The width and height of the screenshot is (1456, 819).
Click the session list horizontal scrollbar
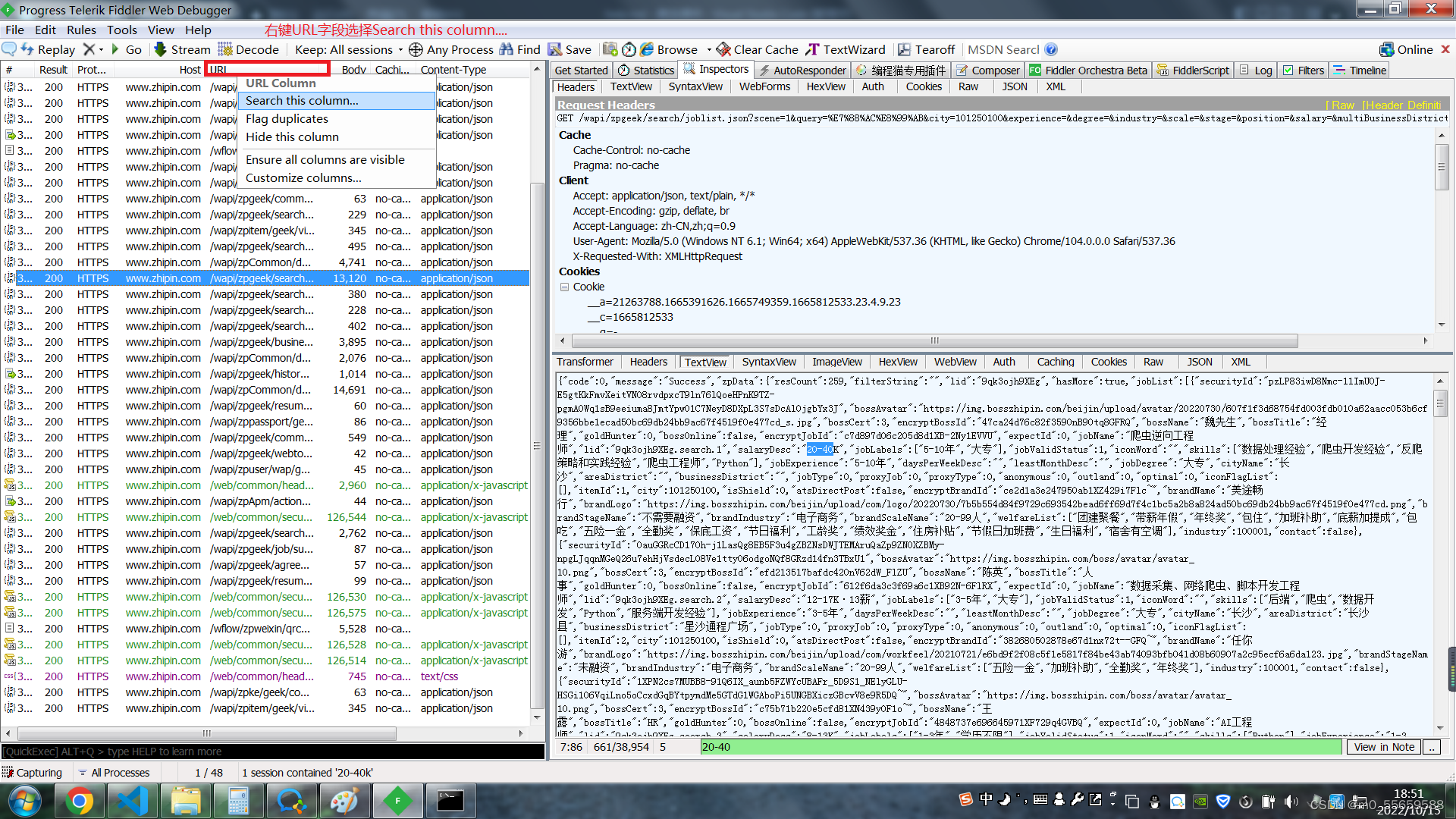click(x=207, y=733)
